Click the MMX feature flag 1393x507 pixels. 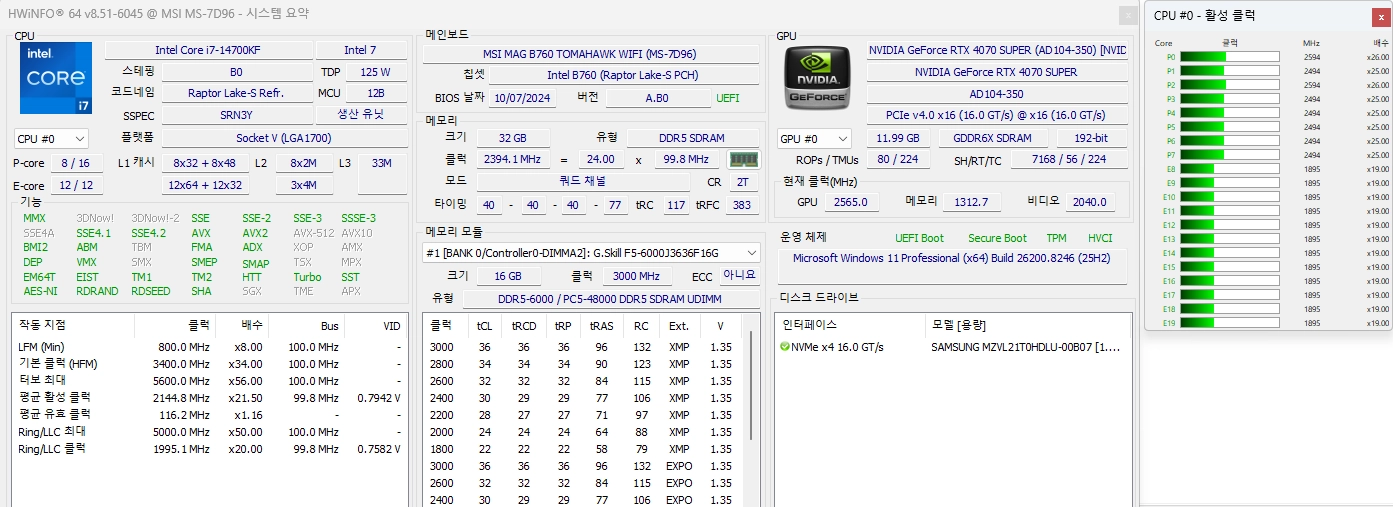[x=34, y=218]
